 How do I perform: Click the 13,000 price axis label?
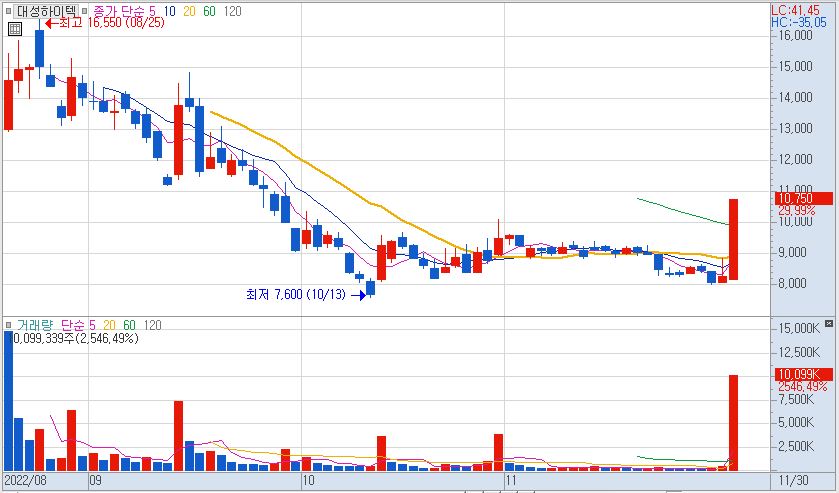click(796, 128)
